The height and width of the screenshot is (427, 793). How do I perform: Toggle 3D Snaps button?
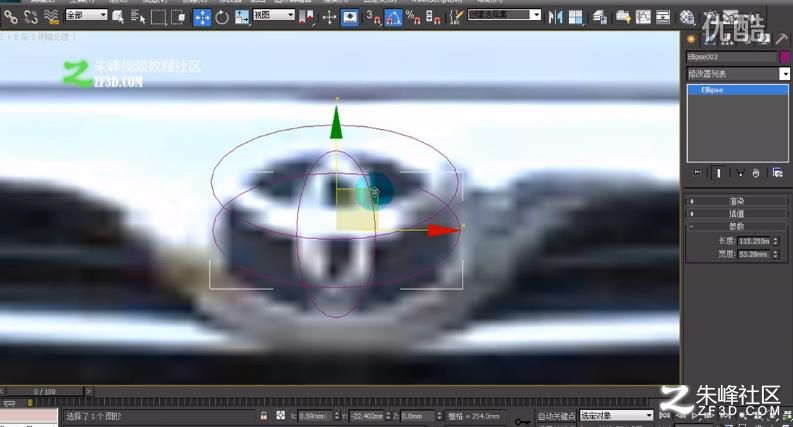click(x=373, y=17)
